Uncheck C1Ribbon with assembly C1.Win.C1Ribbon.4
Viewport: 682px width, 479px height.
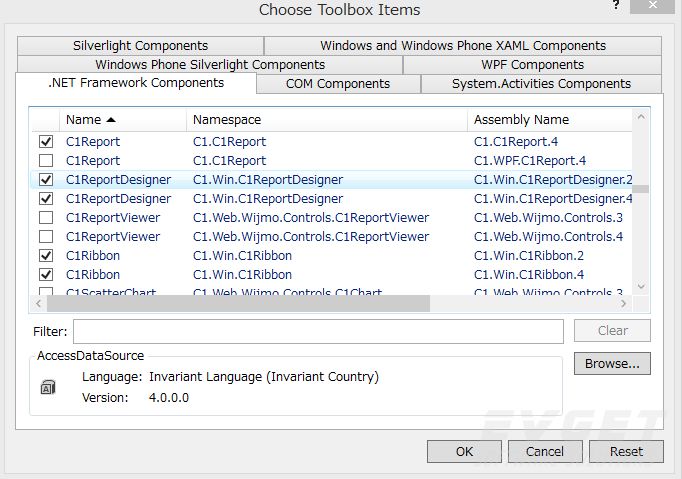(46, 275)
